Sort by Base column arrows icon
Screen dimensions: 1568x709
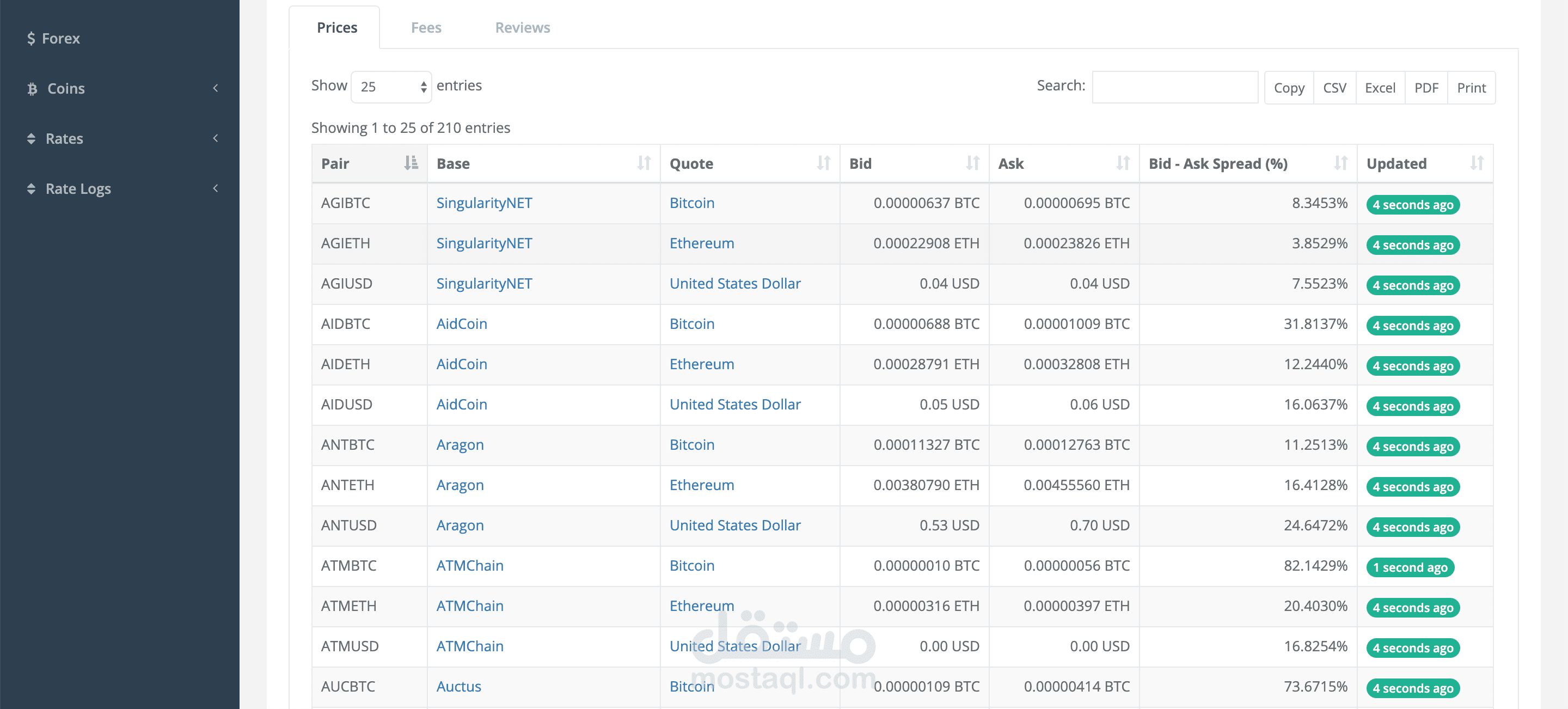644,163
